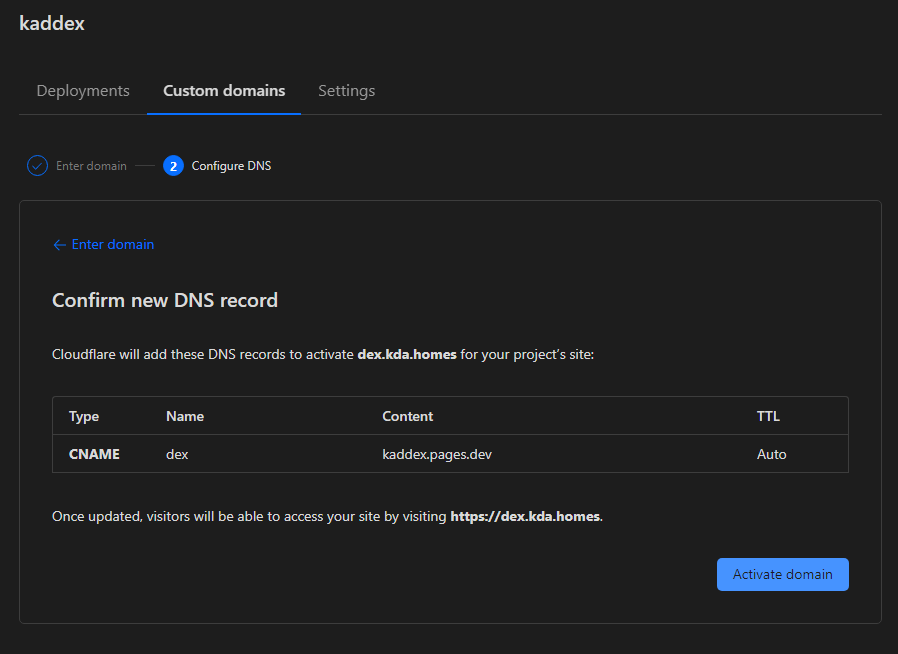Viewport: 898px width, 654px height.
Task: Click the Type column header
Action: (84, 416)
